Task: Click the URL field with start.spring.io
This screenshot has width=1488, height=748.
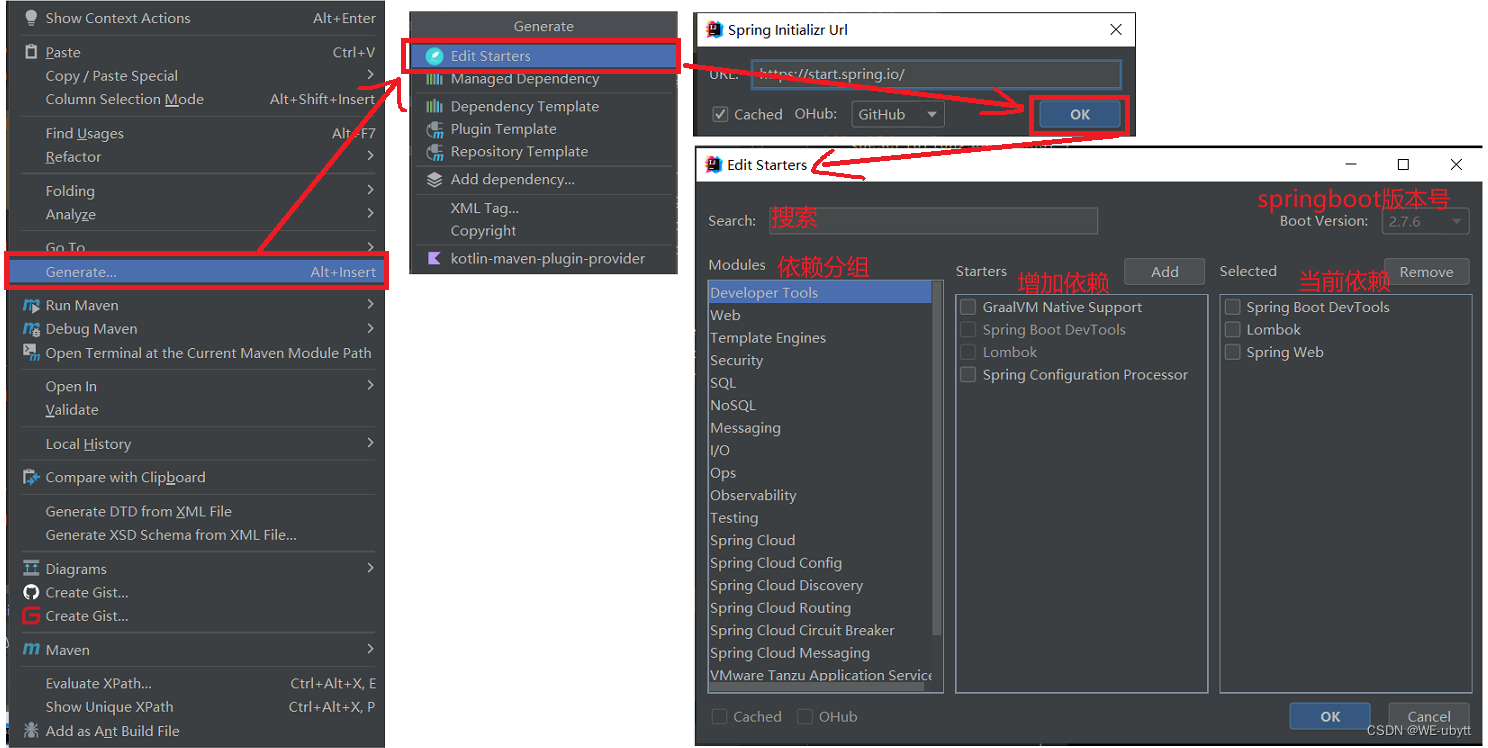Action: [x=936, y=74]
